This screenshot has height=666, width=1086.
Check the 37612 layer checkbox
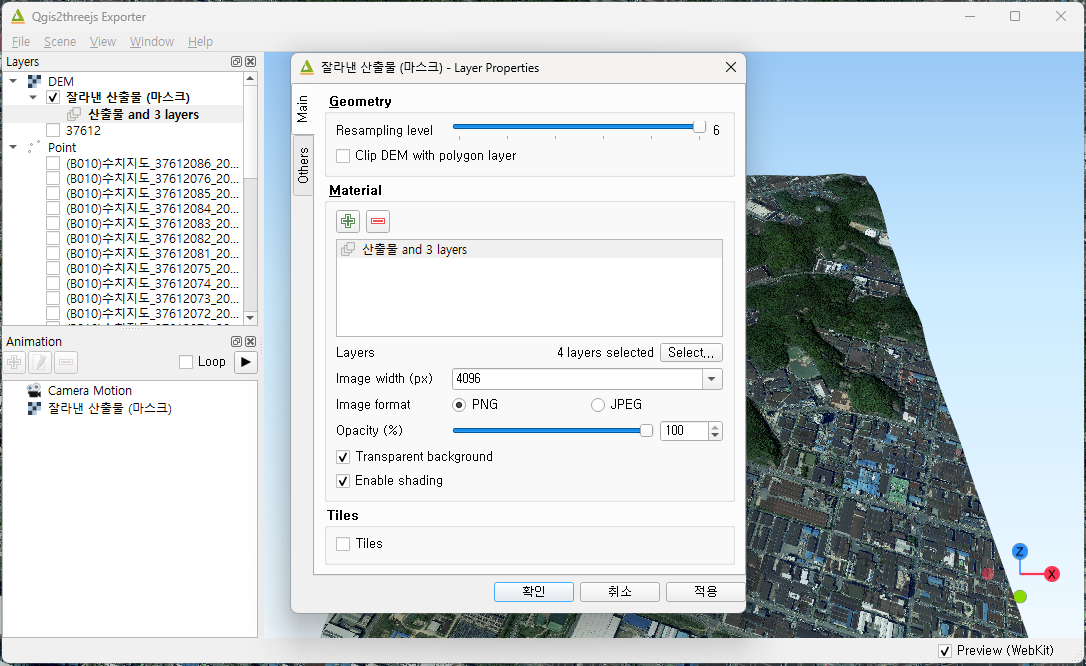53,130
